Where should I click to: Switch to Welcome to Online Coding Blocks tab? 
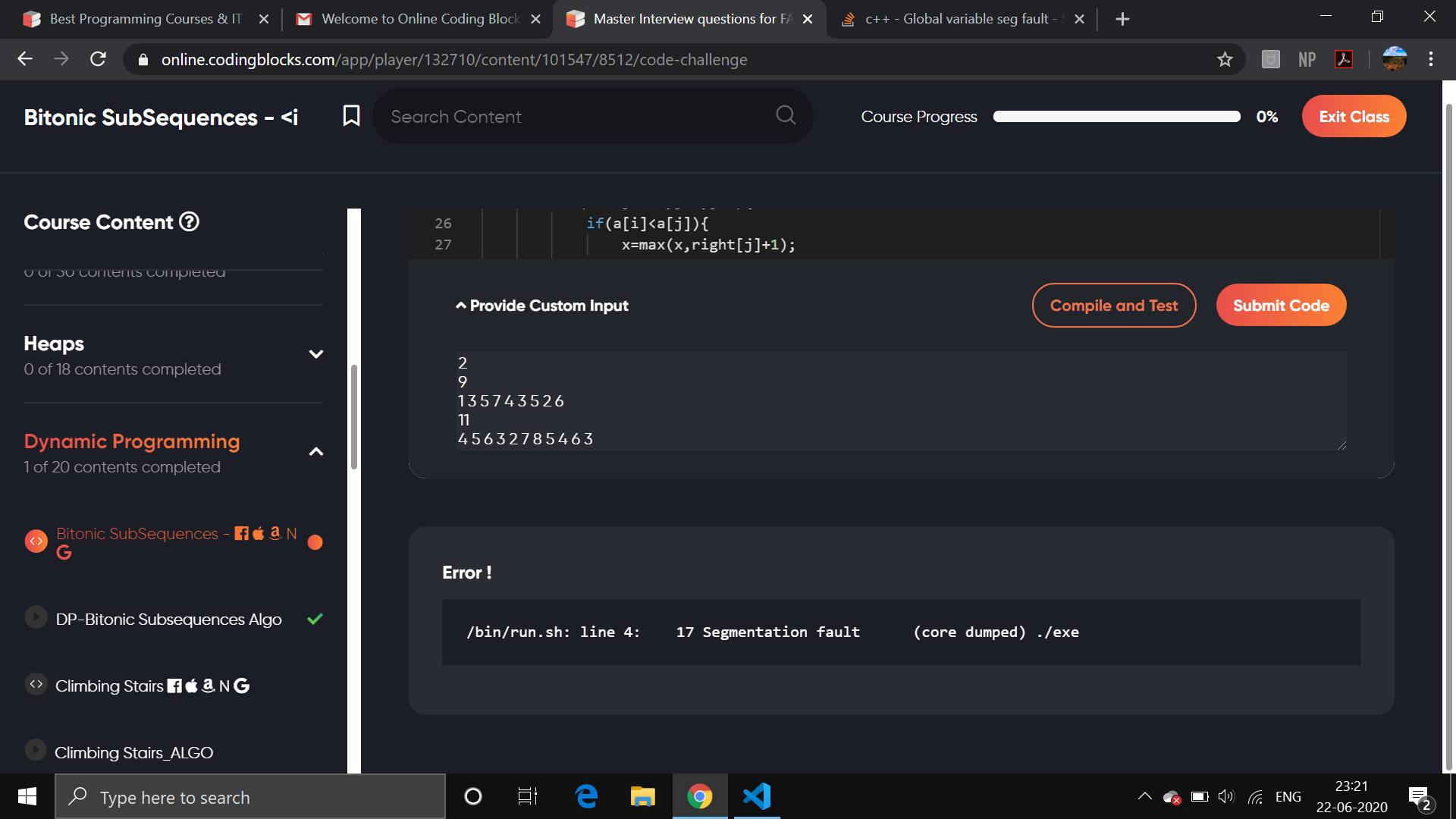point(419,19)
